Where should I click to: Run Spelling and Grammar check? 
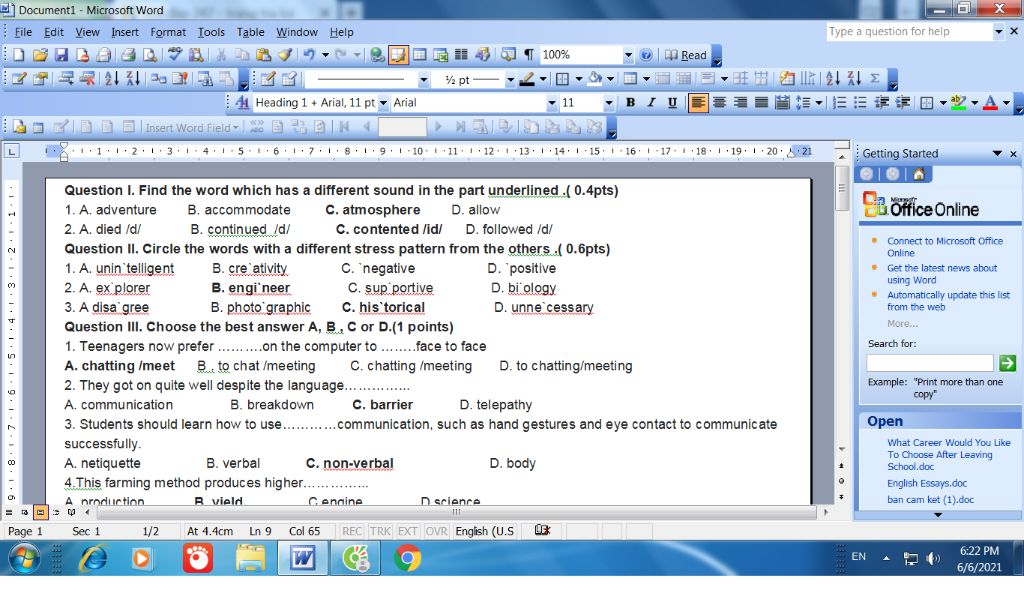(175, 55)
